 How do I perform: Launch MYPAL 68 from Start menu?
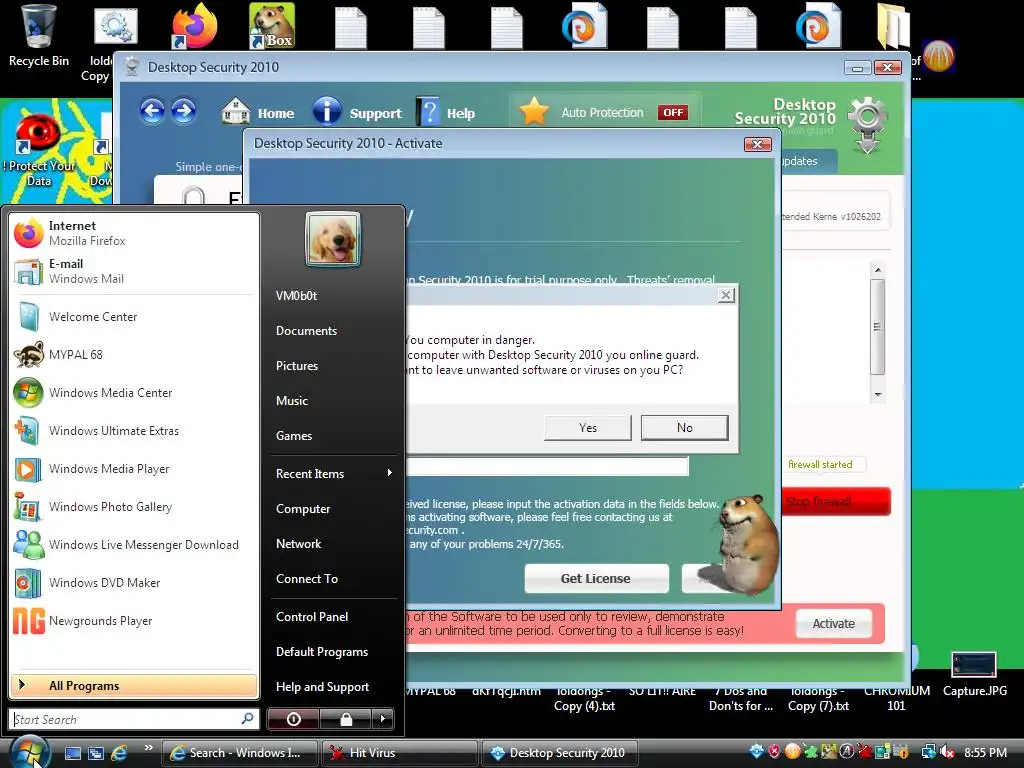[x=133, y=355]
